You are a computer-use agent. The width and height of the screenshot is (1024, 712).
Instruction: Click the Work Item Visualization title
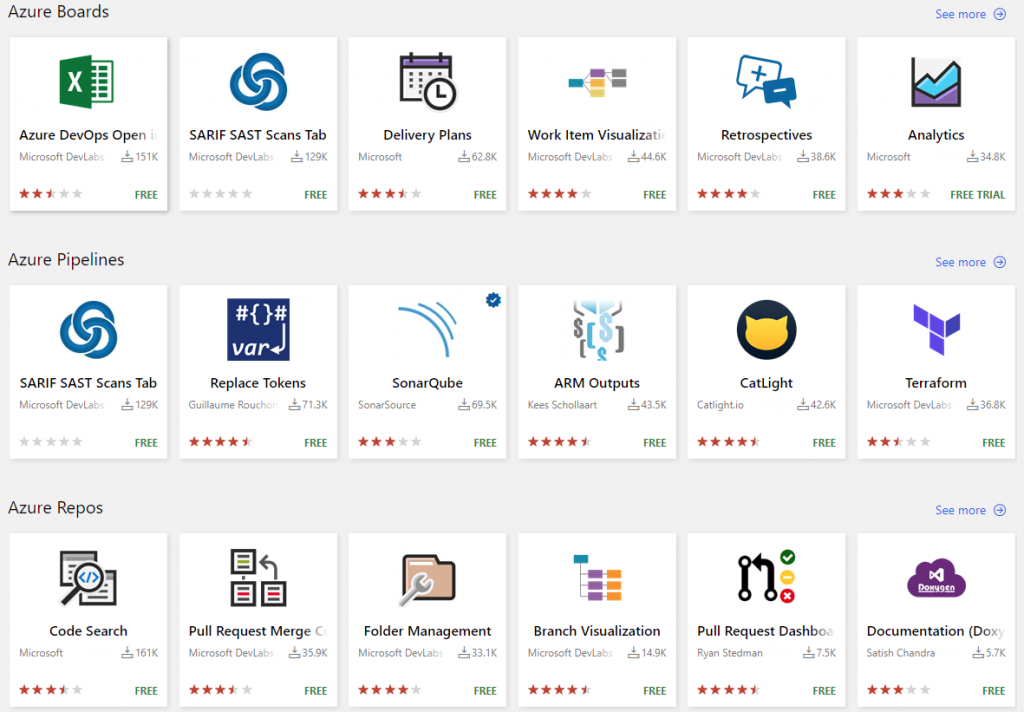coord(596,135)
